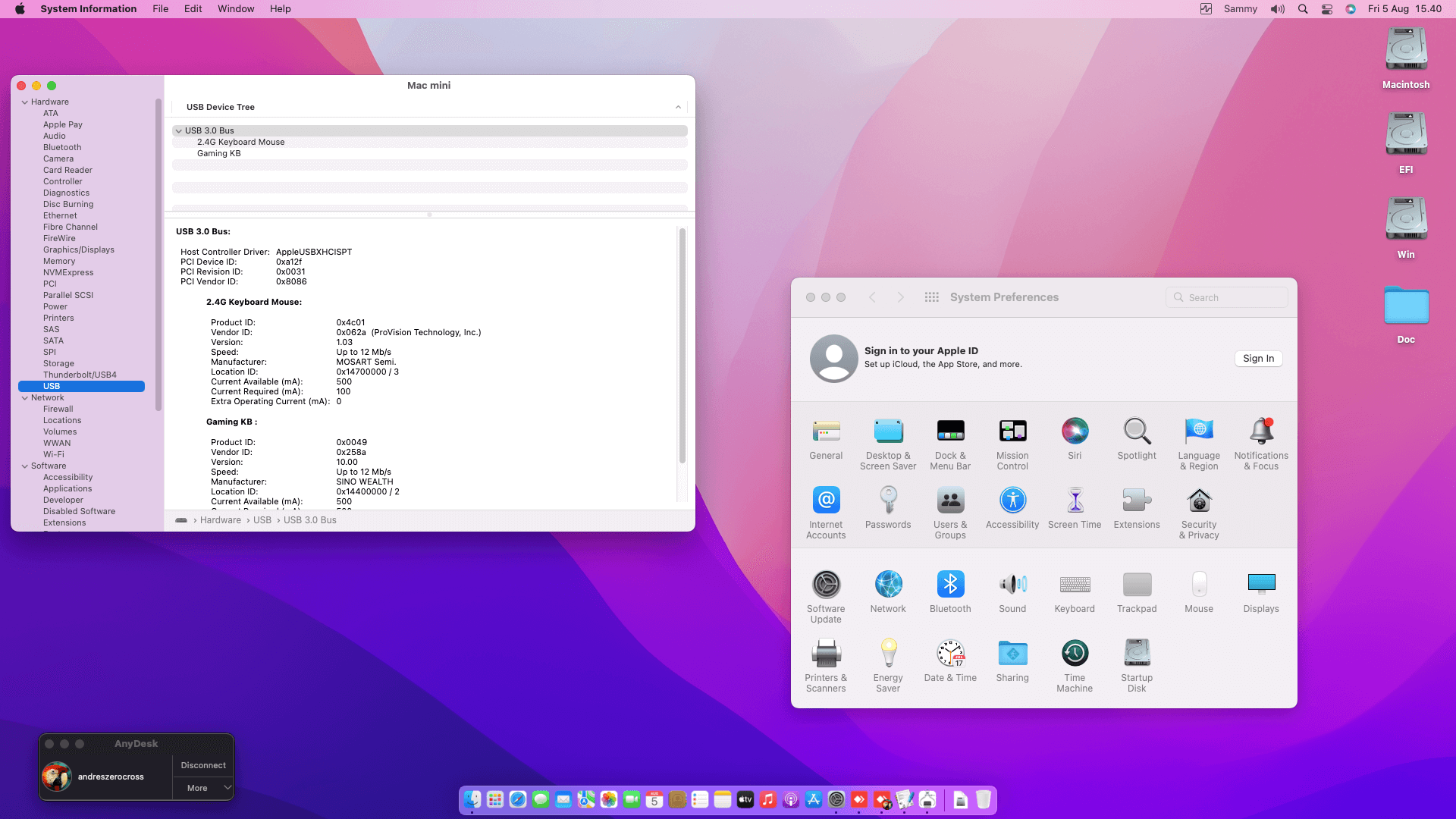This screenshot has height=819, width=1456.
Task: Expand AnyDesk More dropdown
Action: pos(227,788)
